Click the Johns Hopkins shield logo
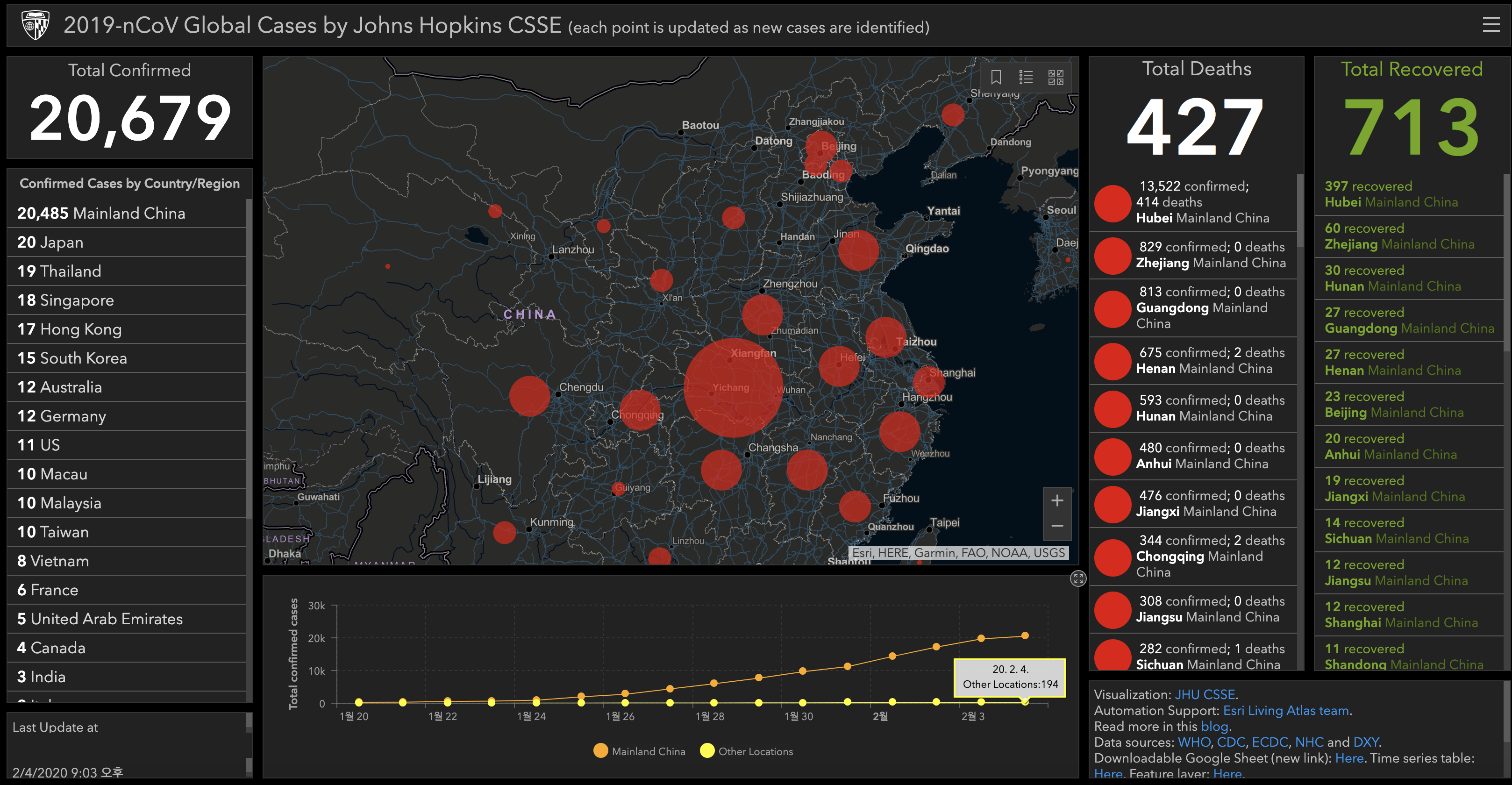 (35, 25)
